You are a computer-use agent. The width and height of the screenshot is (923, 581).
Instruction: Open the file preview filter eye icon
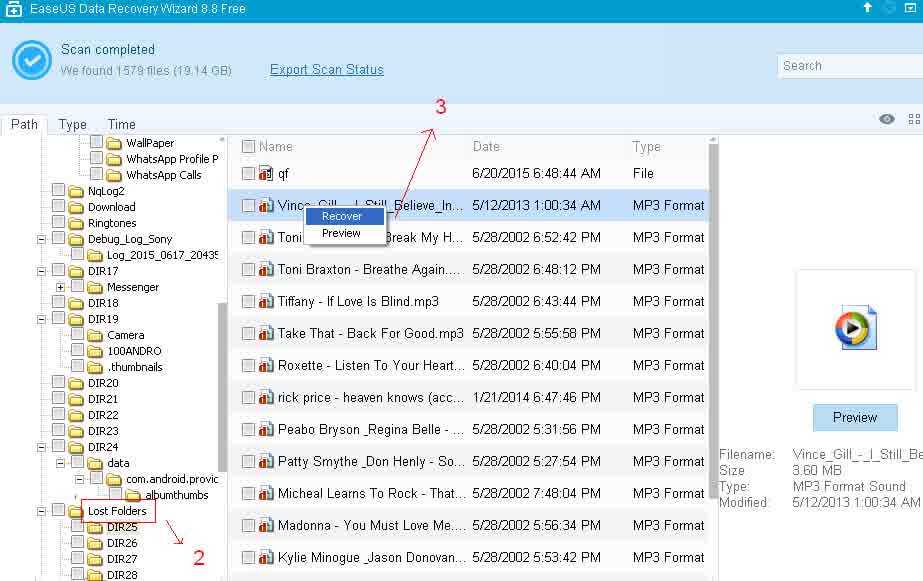[887, 119]
